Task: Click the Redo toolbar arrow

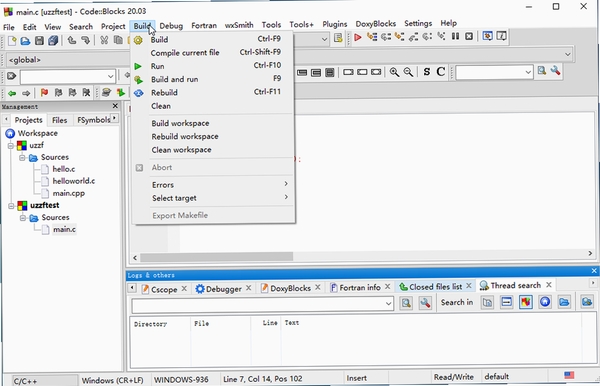Action: (x=85, y=40)
